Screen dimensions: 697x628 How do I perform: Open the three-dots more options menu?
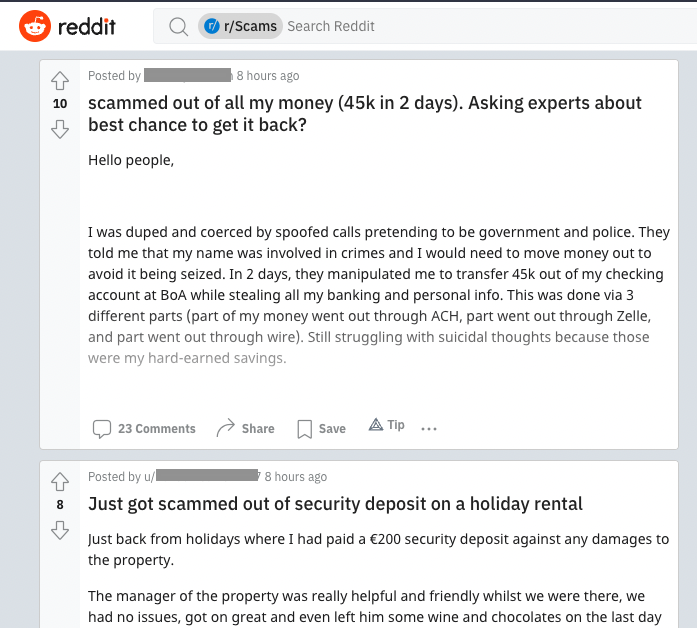click(429, 428)
